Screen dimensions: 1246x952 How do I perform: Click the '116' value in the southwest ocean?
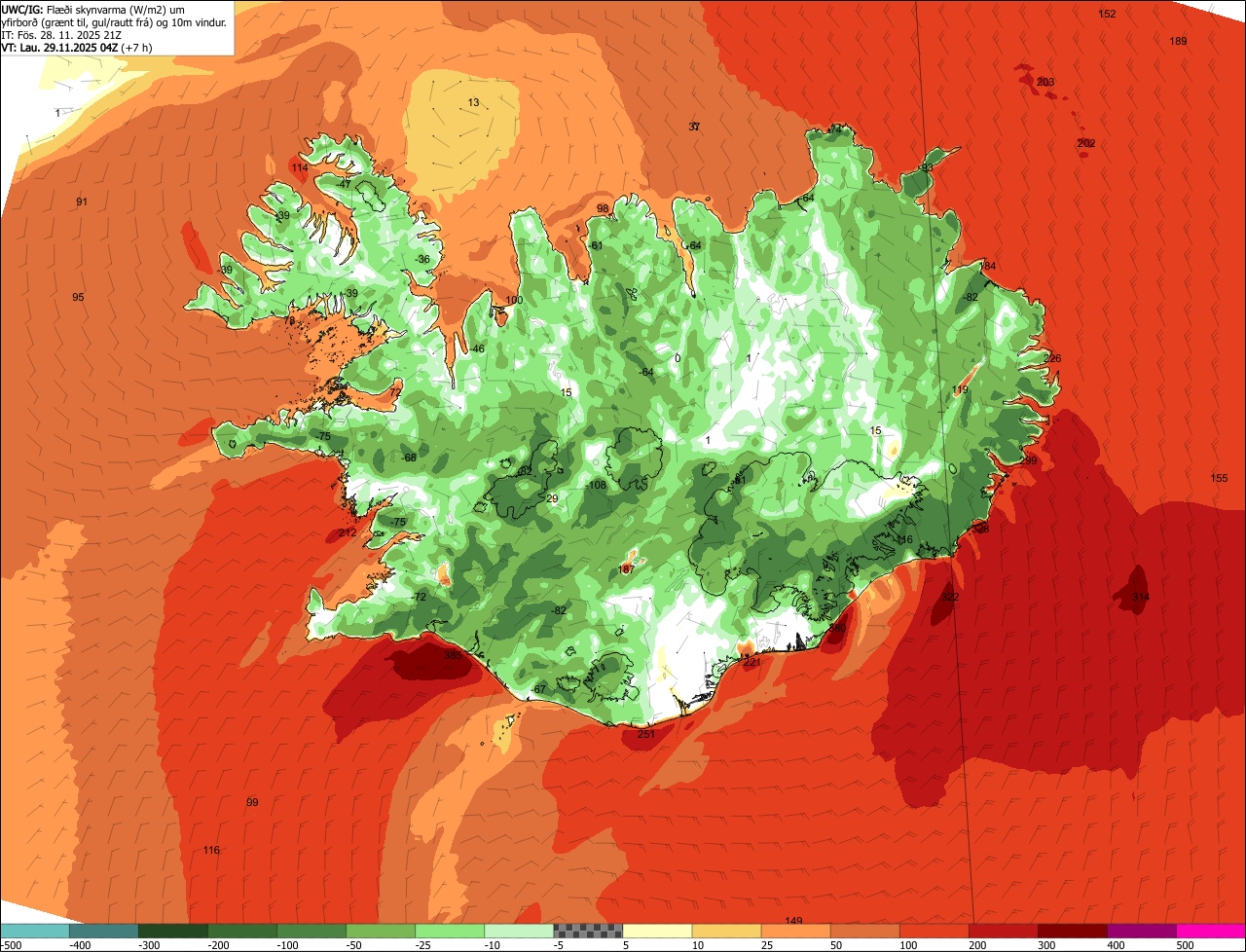click(x=211, y=850)
